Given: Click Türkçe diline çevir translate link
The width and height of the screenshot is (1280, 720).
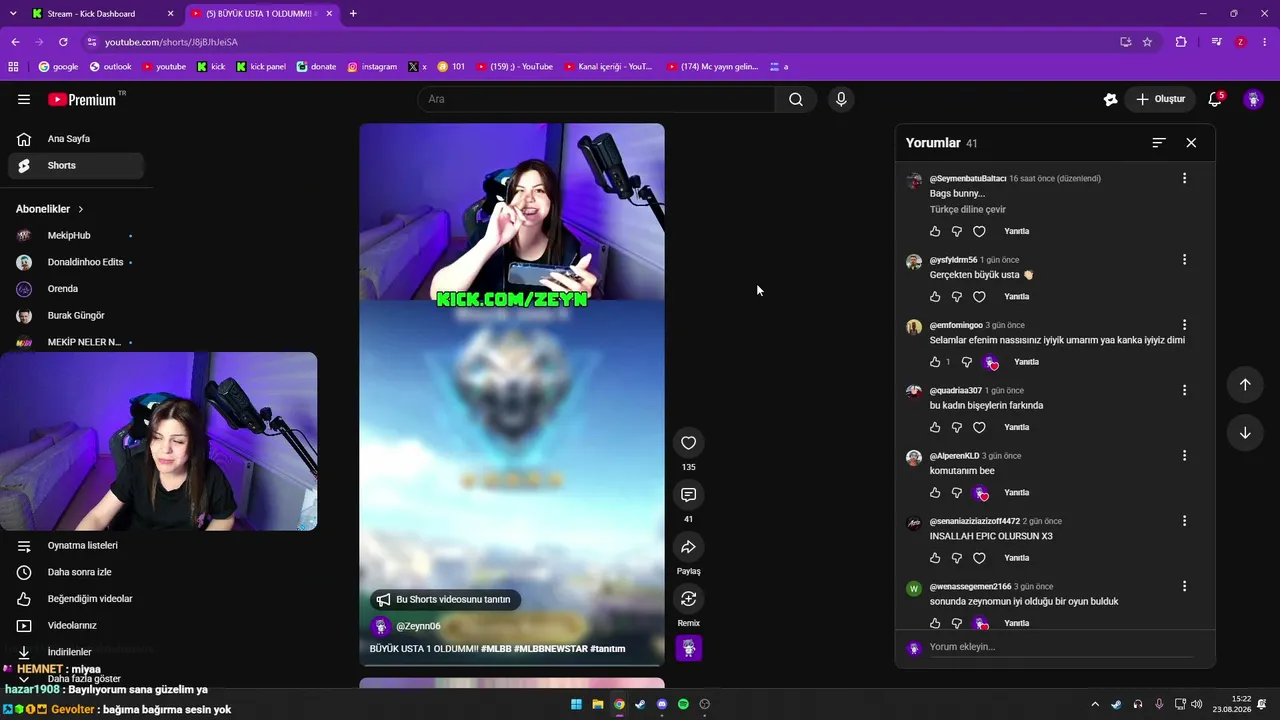Looking at the screenshot, I should pos(968,210).
